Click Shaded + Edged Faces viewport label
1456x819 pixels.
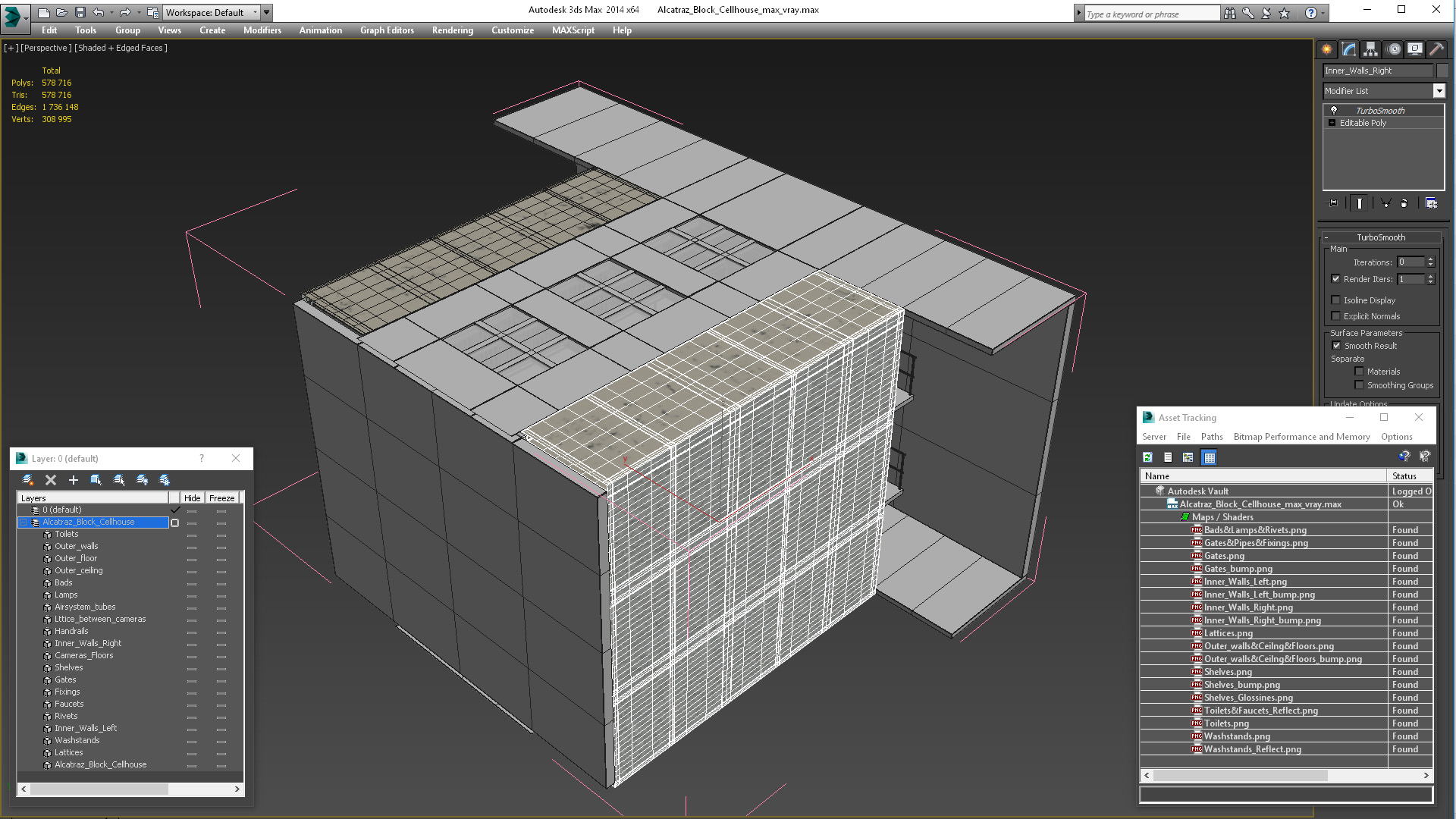coord(121,48)
